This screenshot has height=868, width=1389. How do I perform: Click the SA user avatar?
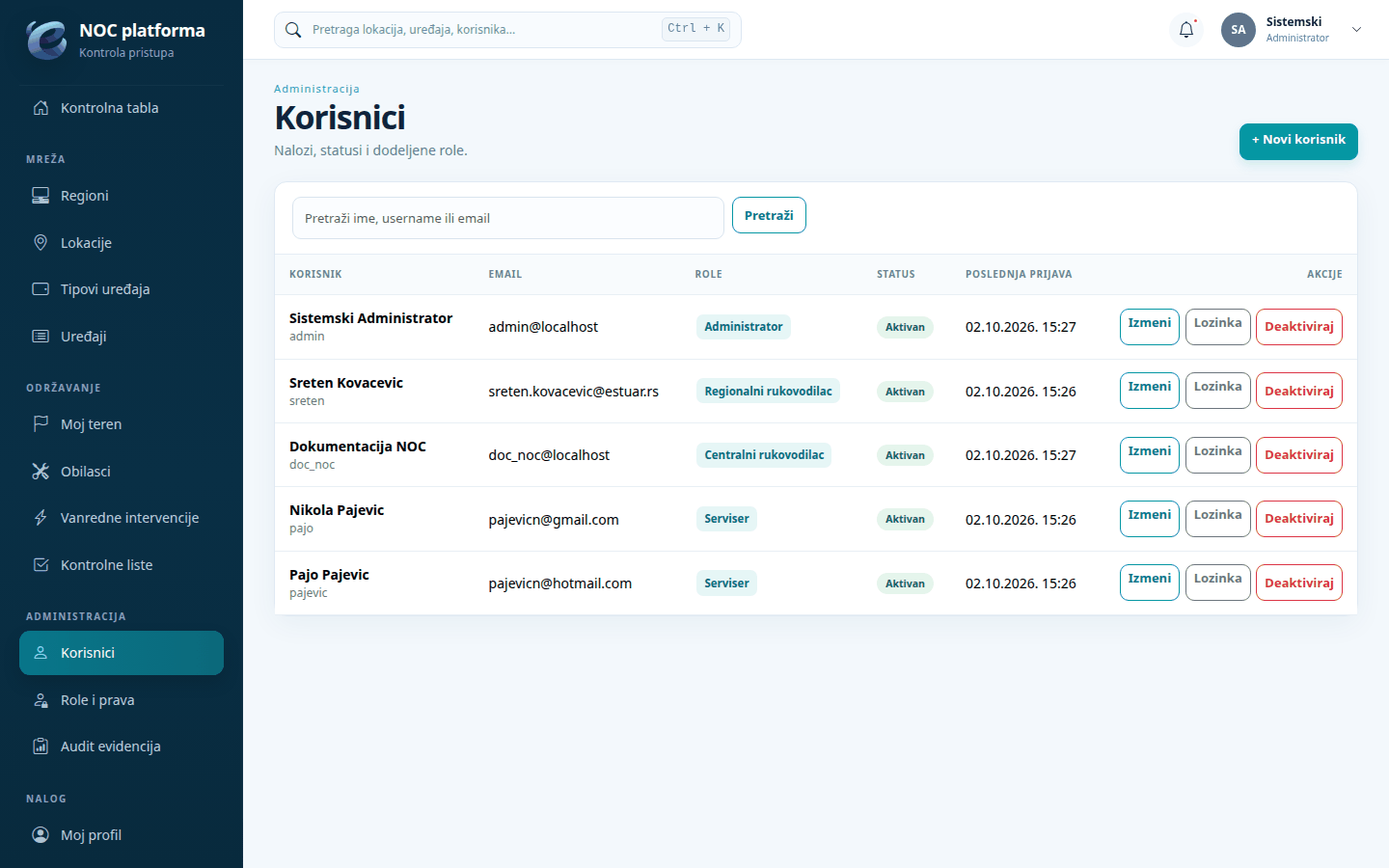pyautogui.click(x=1239, y=30)
